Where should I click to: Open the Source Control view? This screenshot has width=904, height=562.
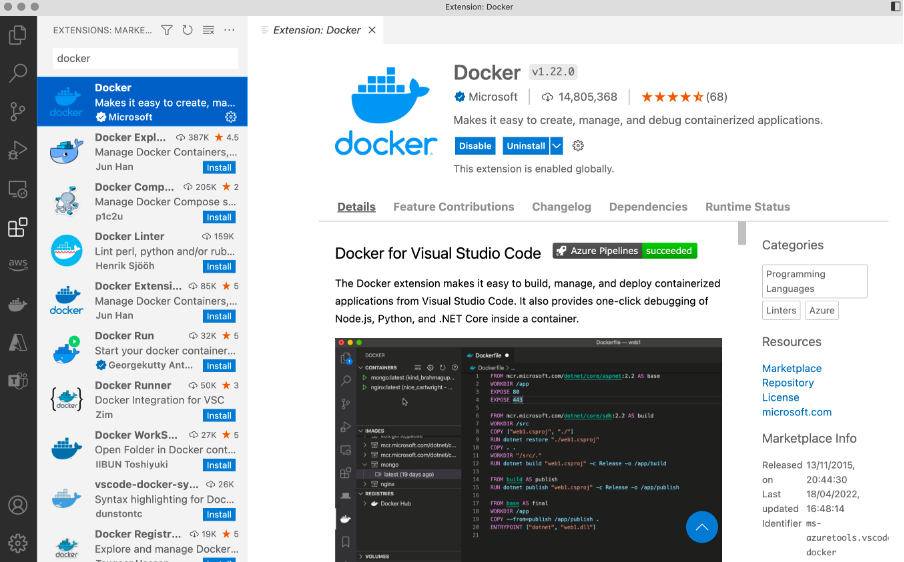17,111
